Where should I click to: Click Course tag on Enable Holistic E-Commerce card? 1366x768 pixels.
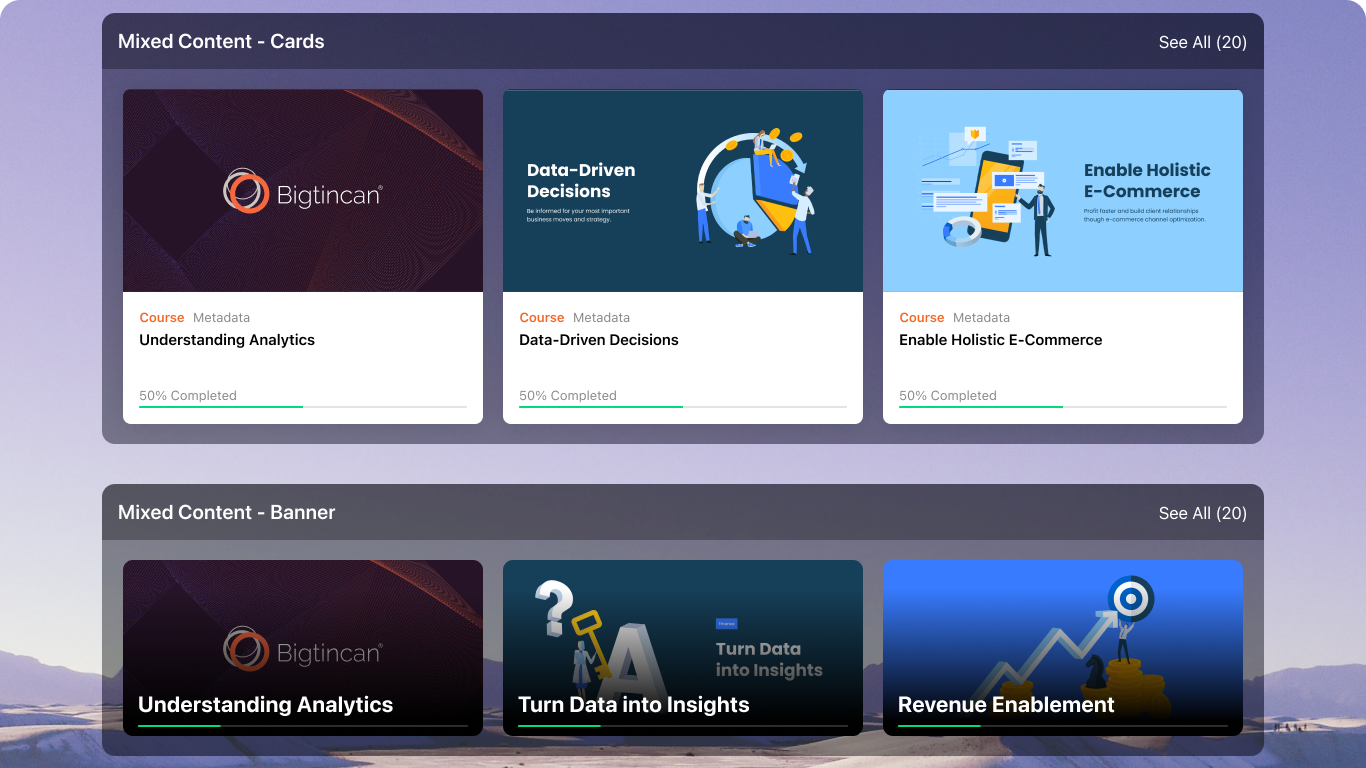(922, 318)
